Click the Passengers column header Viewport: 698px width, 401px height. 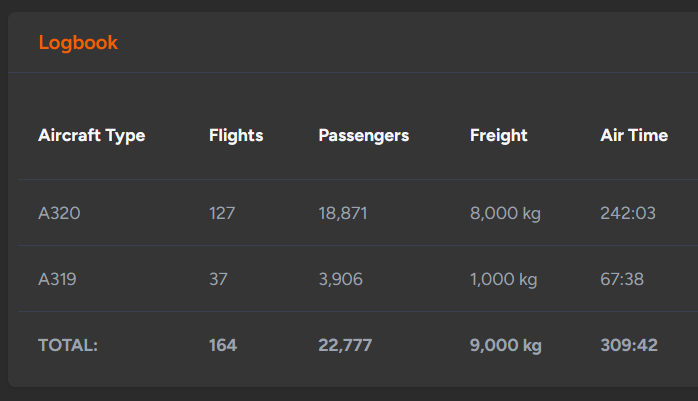(x=364, y=136)
